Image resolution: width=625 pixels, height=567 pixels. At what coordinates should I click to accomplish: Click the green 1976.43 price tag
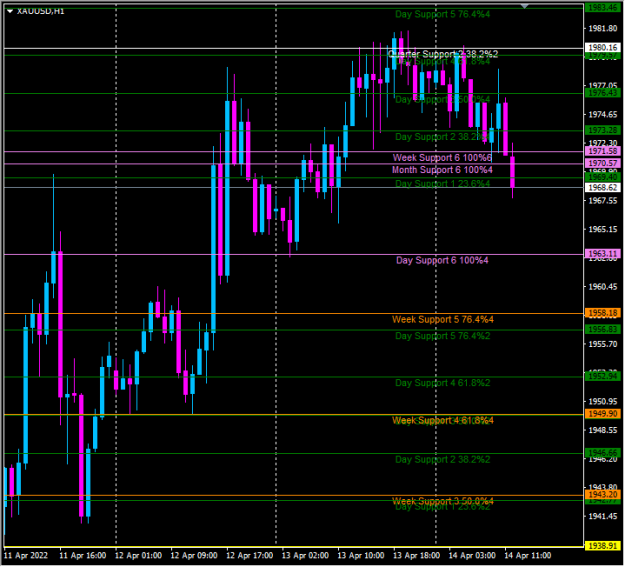[603, 93]
